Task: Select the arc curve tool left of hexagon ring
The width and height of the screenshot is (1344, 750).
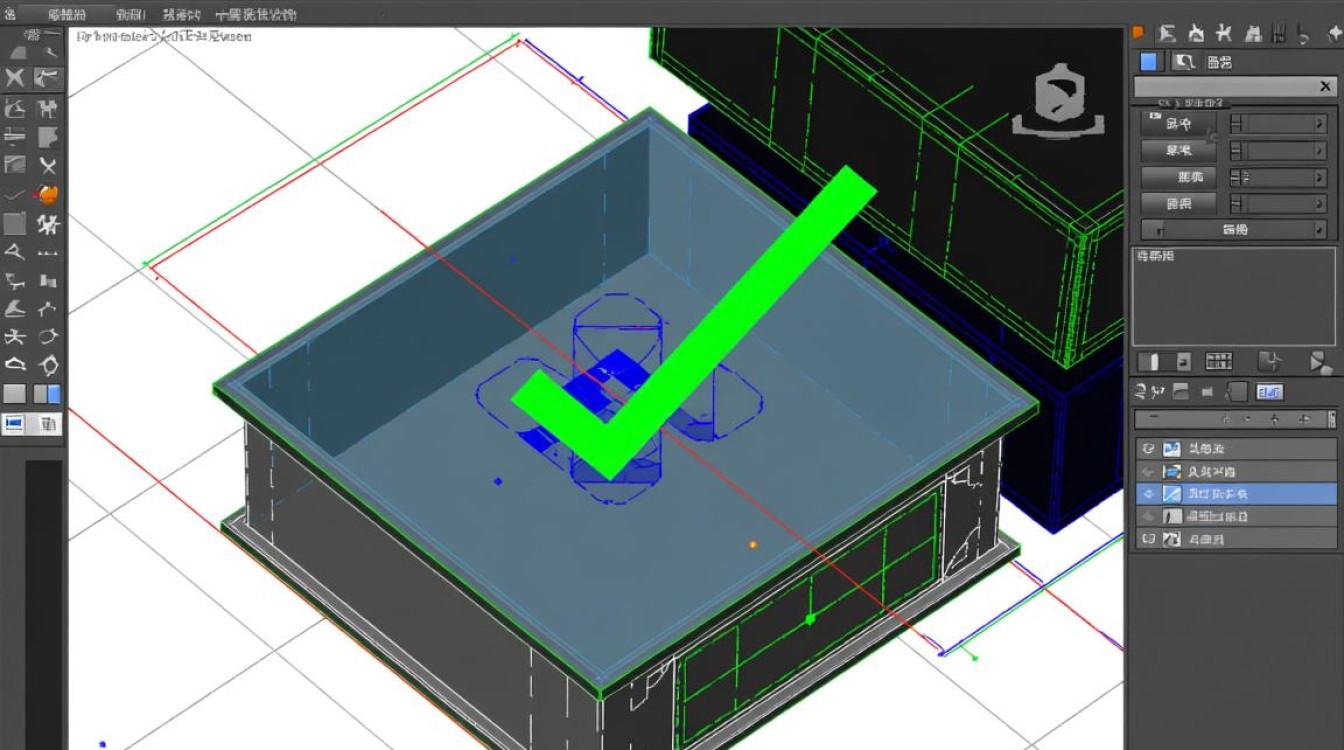Action: coord(15,365)
